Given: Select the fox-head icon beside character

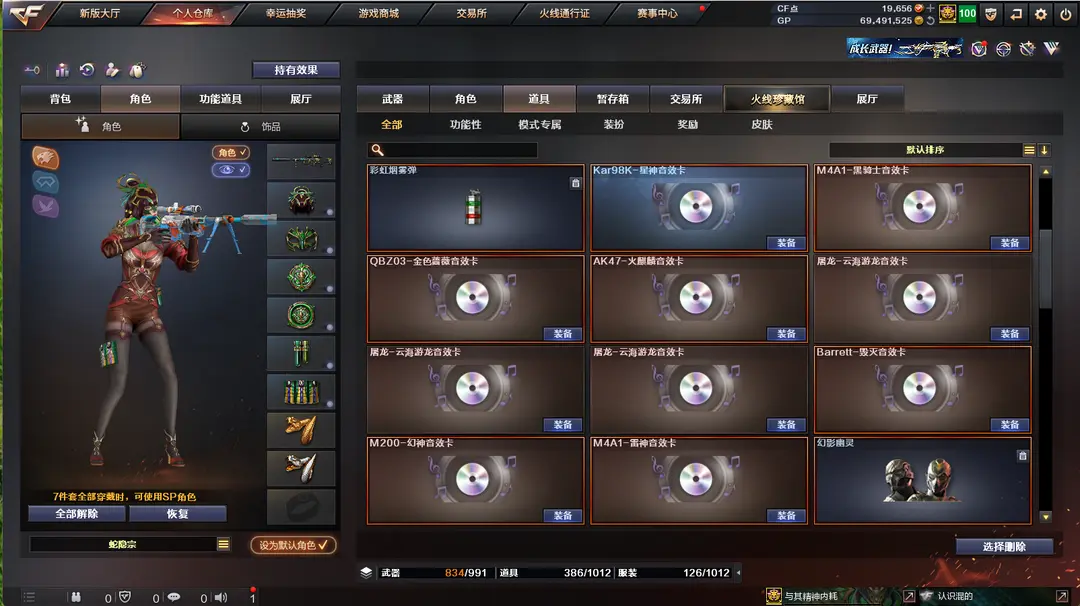Looking at the screenshot, I should tap(45, 158).
